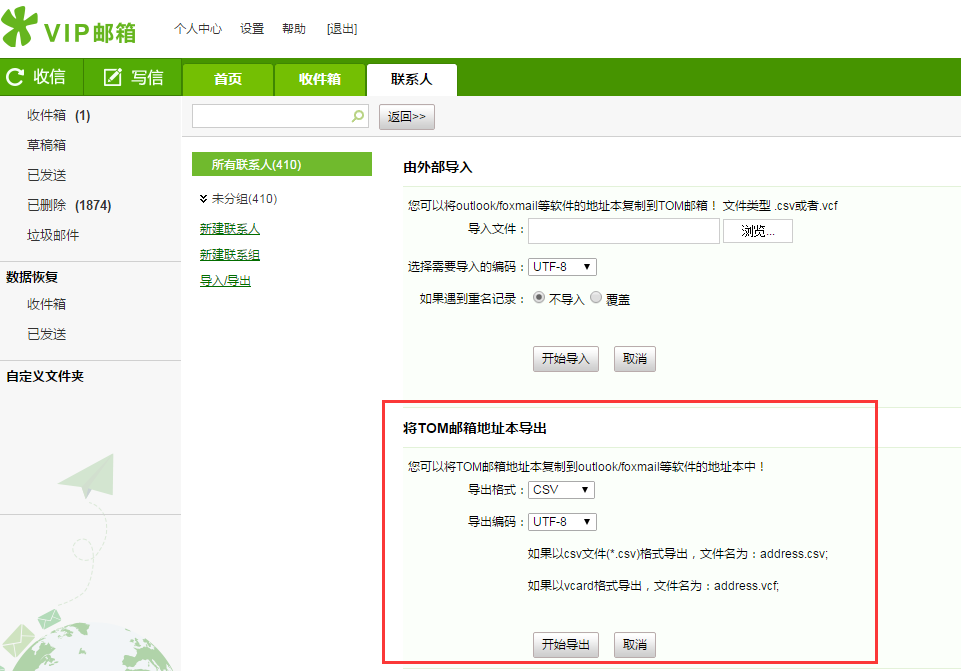Viewport: 961px width, 671px height.
Task: Open 已删除 (1874) folder
Action: click(69, 205)
